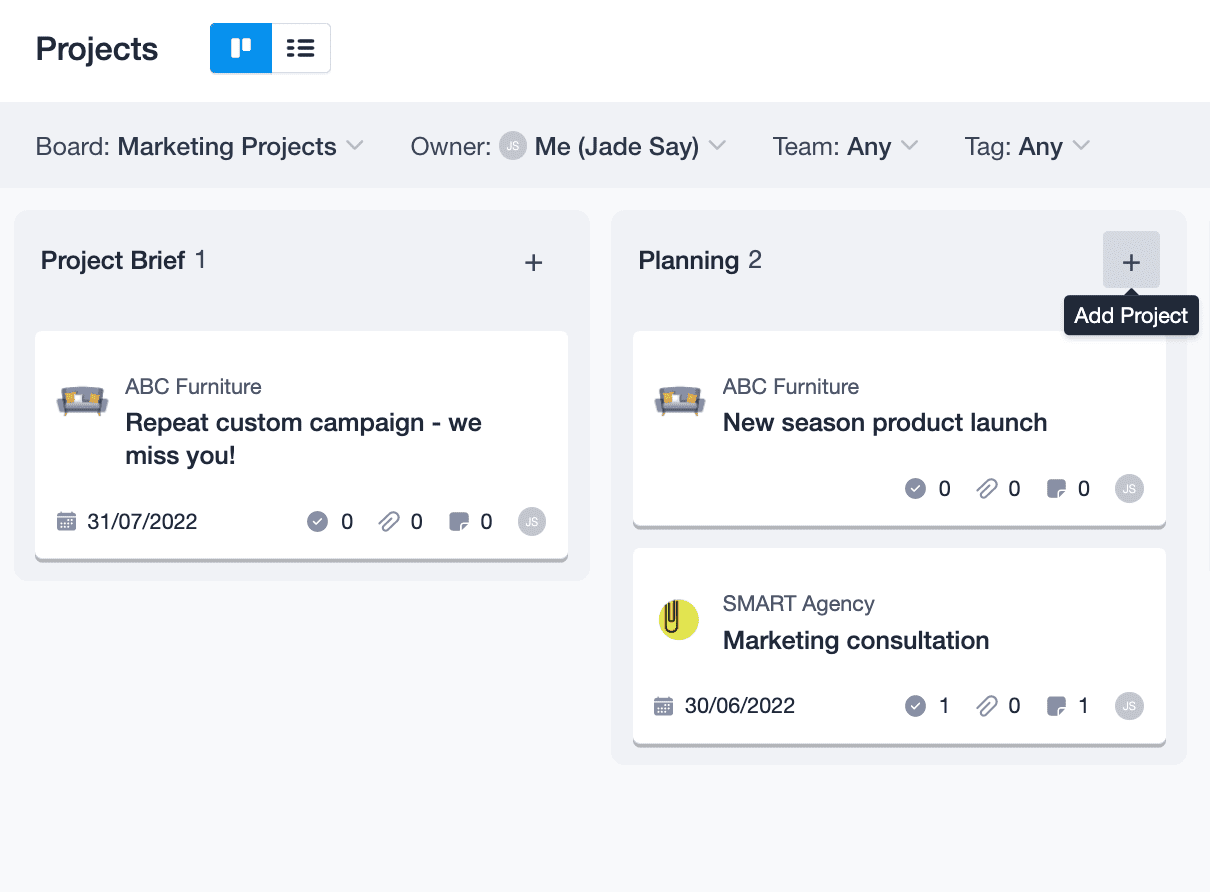Image resolution: width=1210 pixels, height=892 pixels.
Task: Click notes icon on New season product launch card
Action: click(x=1056, y=488)
